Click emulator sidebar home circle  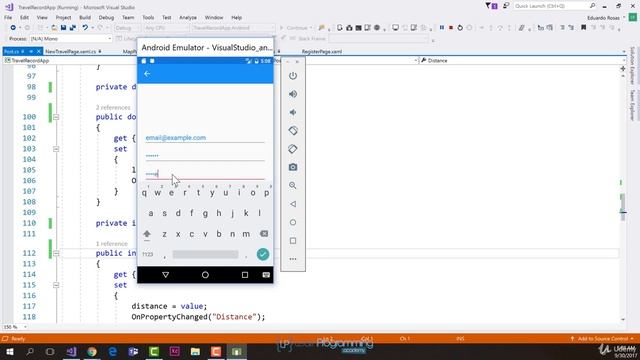point(293,222)
